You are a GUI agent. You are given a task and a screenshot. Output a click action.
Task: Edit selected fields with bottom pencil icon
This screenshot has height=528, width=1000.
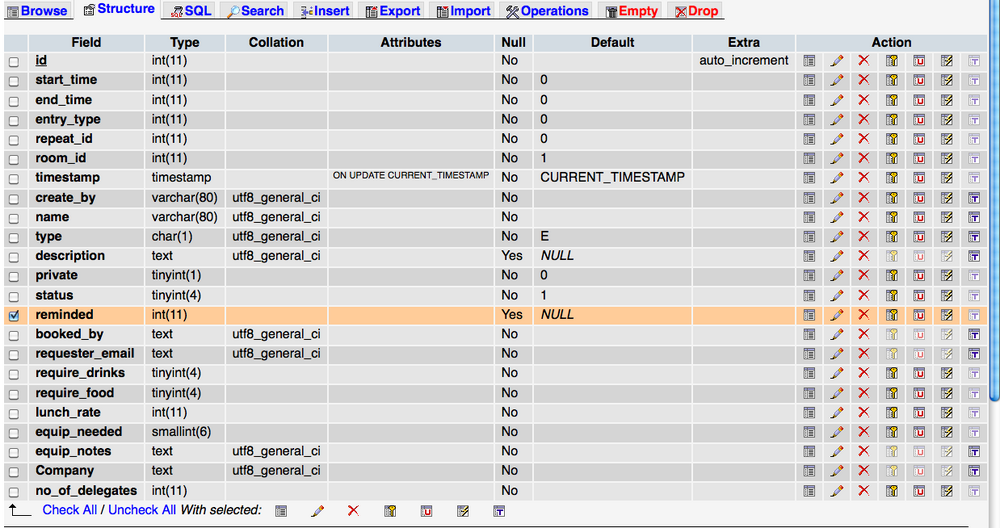317,511
